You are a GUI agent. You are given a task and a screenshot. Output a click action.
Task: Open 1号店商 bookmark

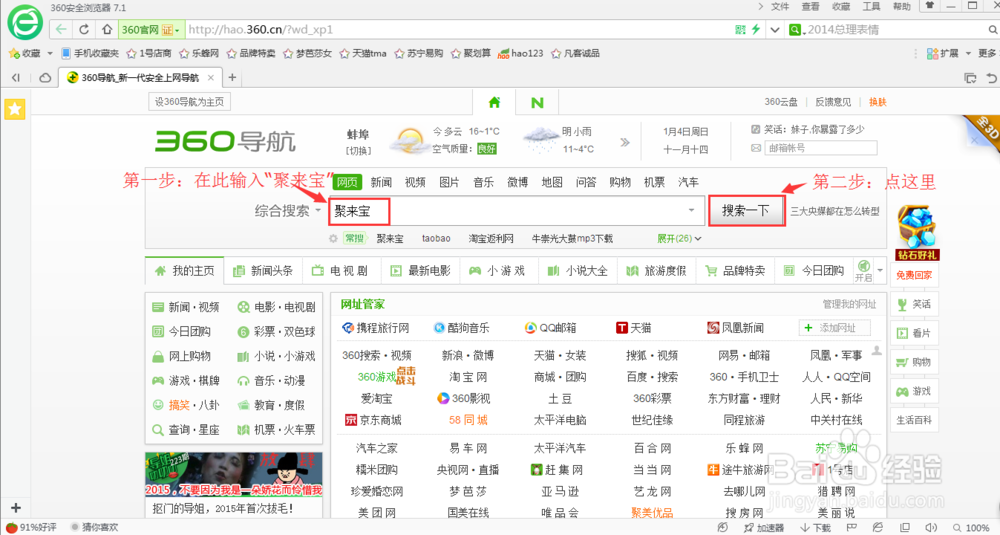[149, 54]
